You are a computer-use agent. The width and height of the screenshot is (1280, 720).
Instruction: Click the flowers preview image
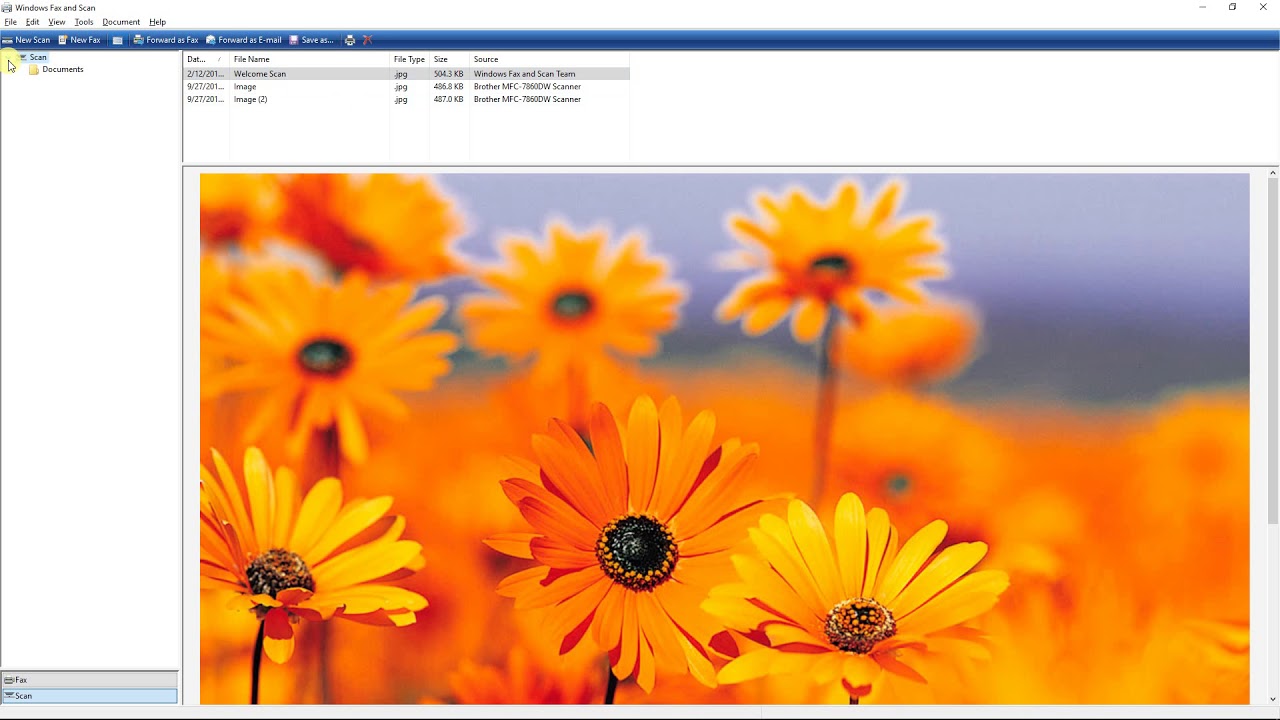click(724, 438)
